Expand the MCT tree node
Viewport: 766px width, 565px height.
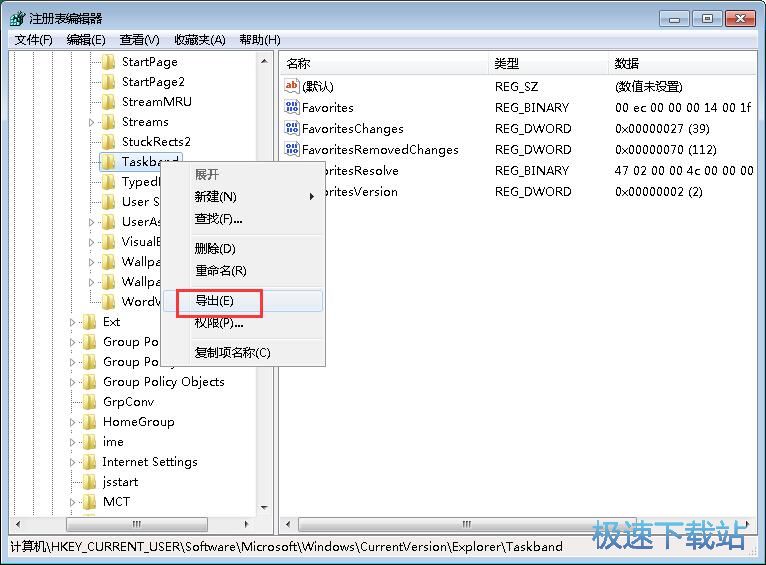(x=72, y=502)
